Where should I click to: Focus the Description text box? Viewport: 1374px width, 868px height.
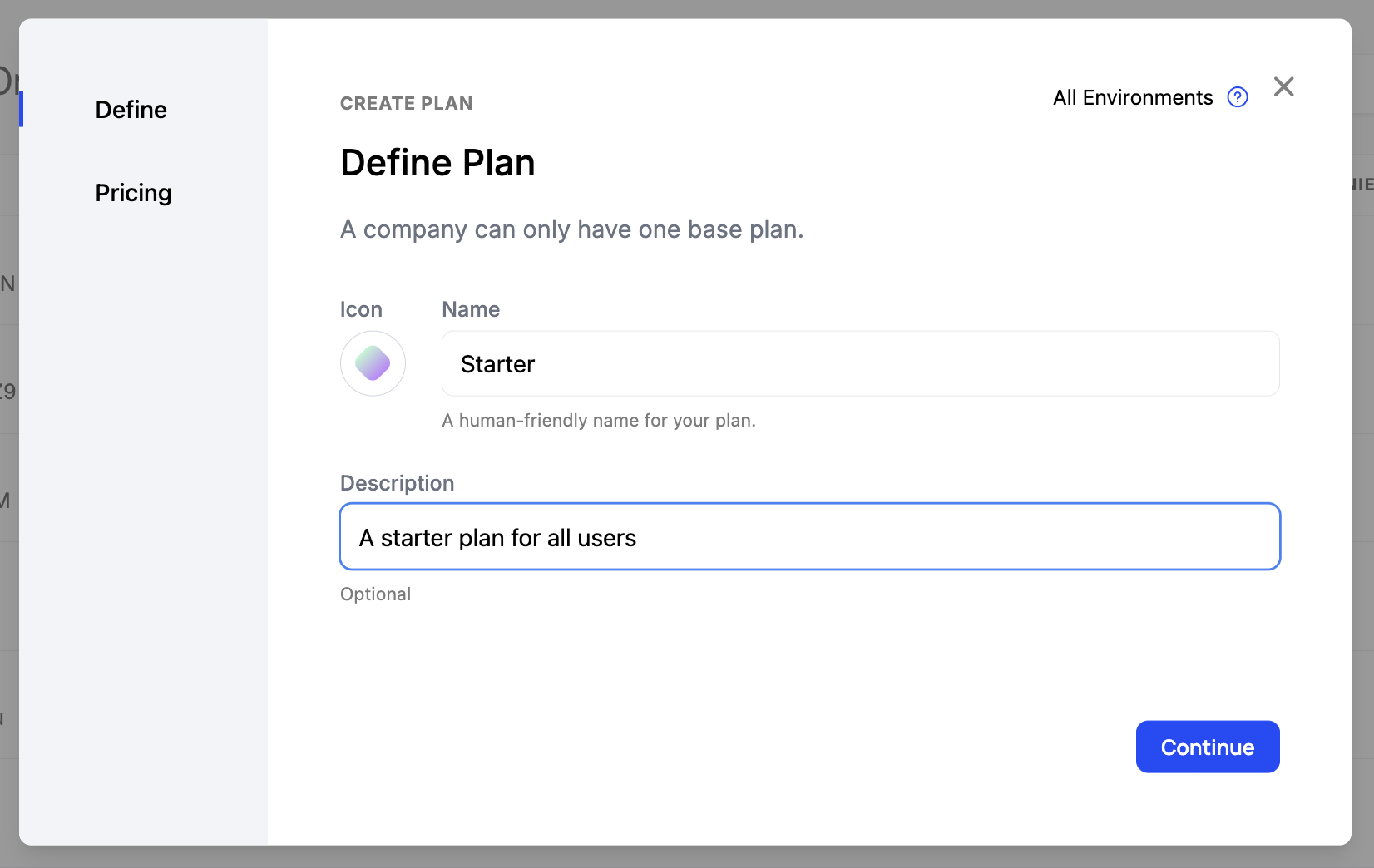(809, 536)
